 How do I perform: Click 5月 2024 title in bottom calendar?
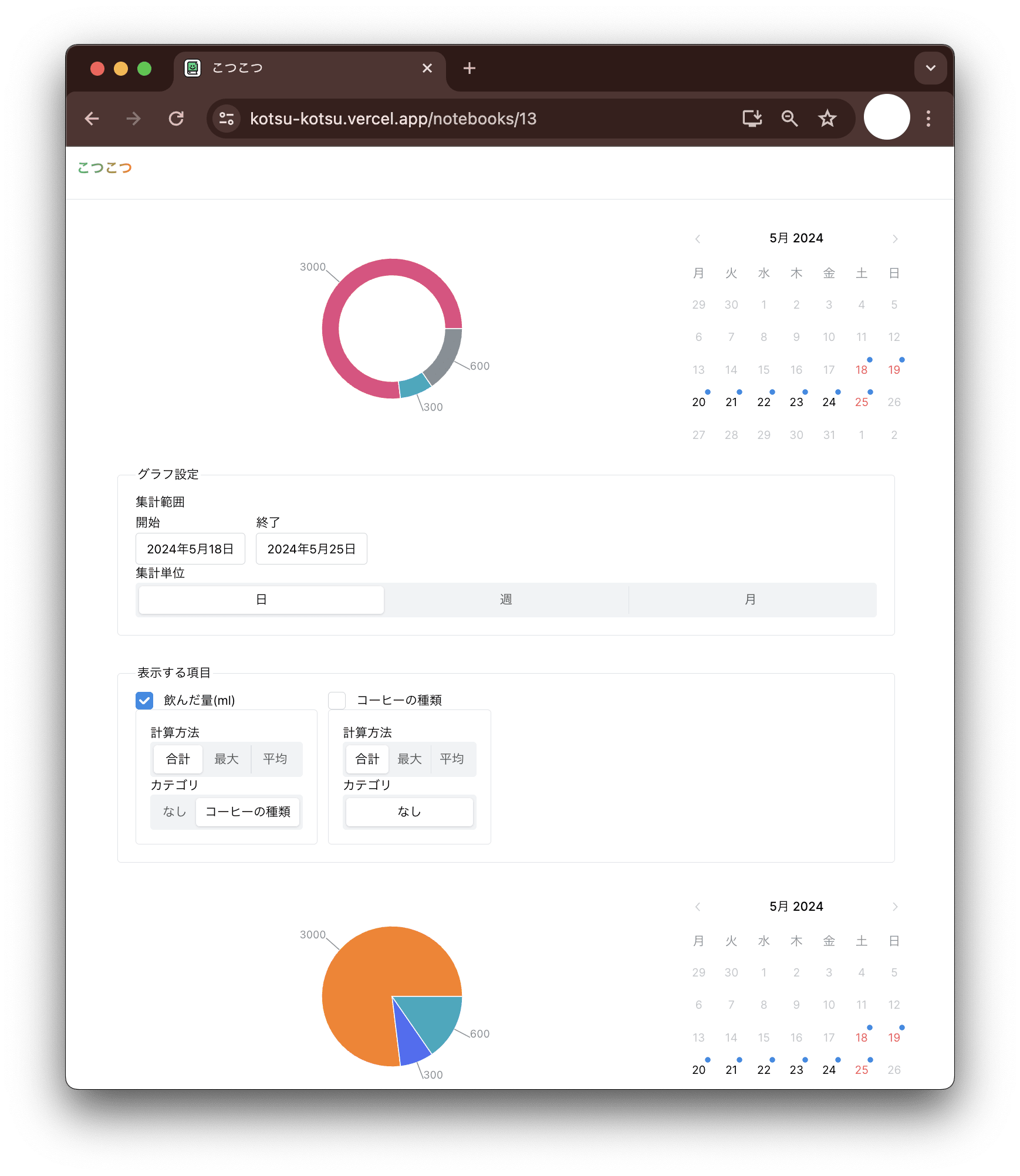tap(796, 907)
